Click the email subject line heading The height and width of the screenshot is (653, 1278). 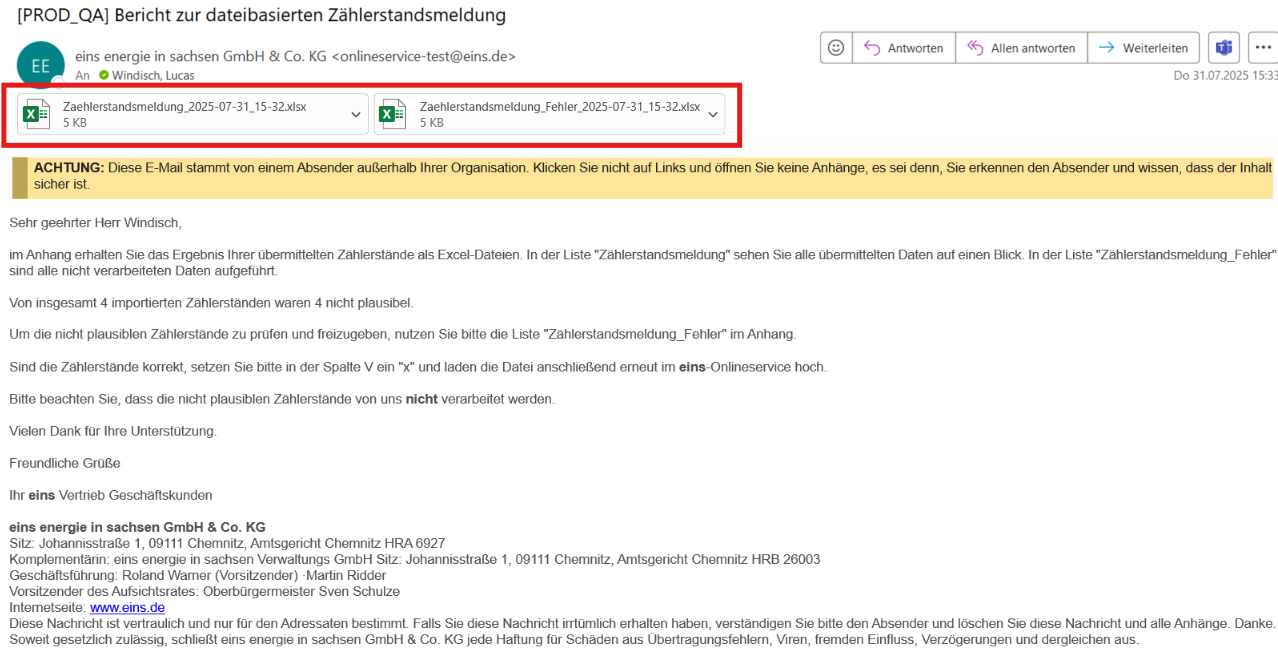tap(261, 15)
